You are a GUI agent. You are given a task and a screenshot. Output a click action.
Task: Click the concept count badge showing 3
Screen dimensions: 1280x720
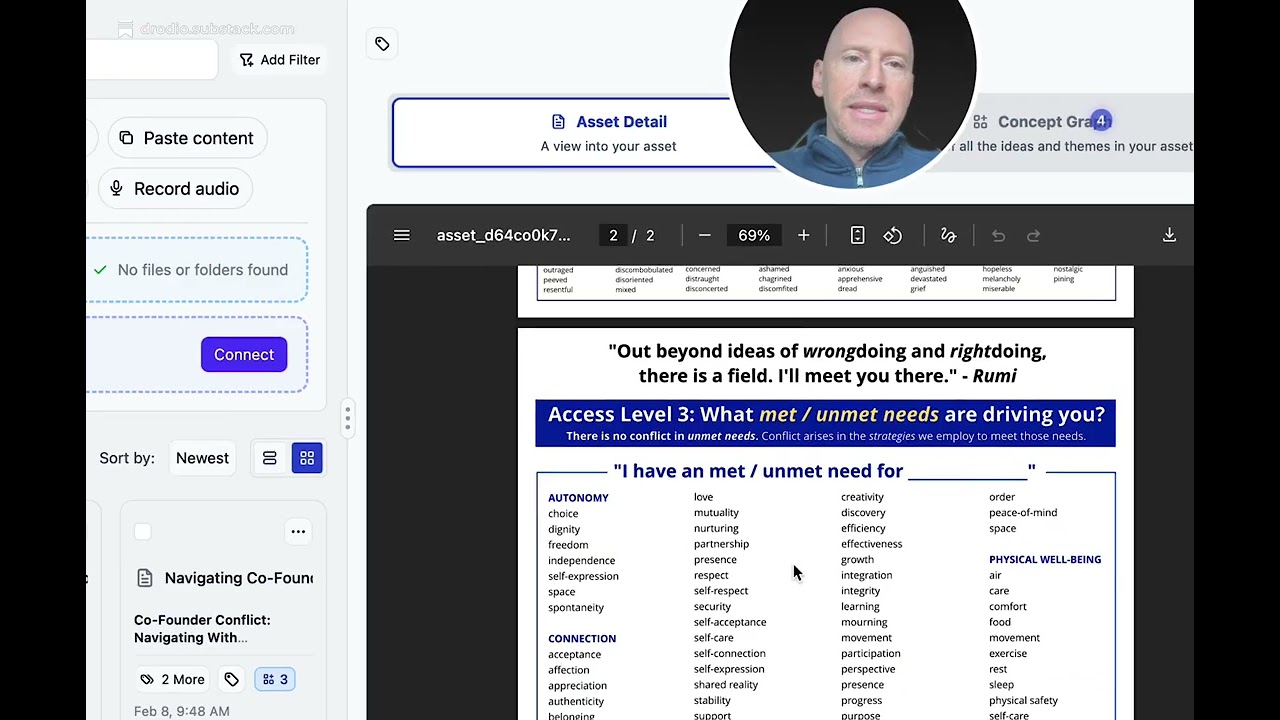(275, 679)
